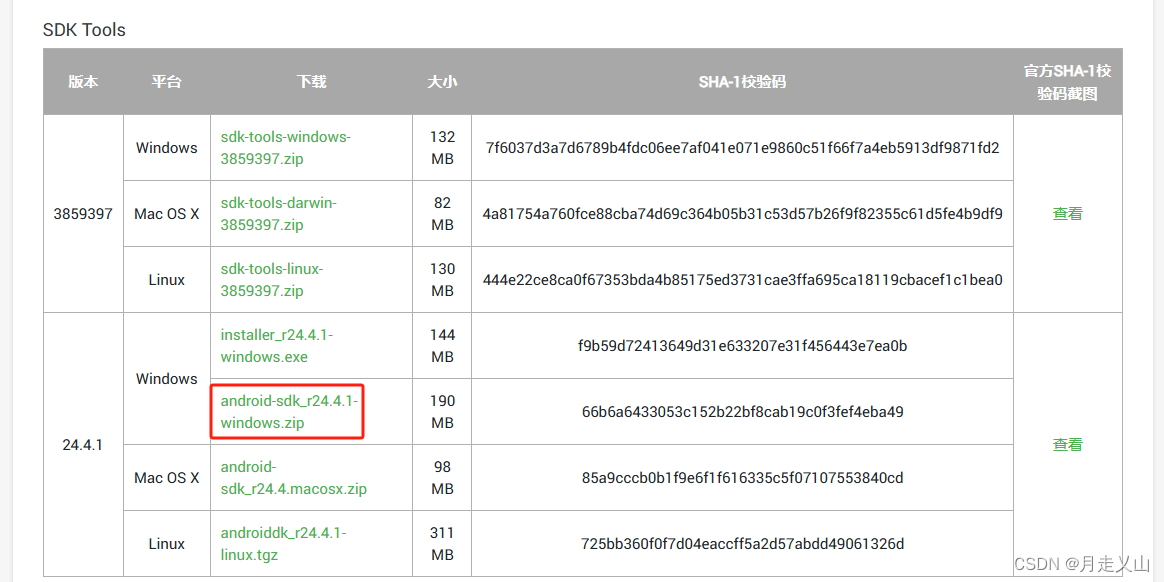This screenshot has height=582, width=1164.
Task: Click 查看 for version 3859397
Action: coord(1067,214)
